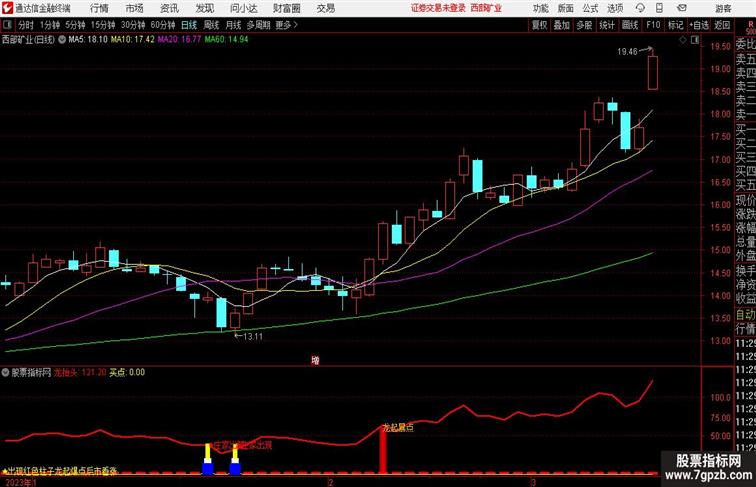Viewport: 756px width, 487px height.
Task: Click the 游客 user label
Action: point(723,8)
